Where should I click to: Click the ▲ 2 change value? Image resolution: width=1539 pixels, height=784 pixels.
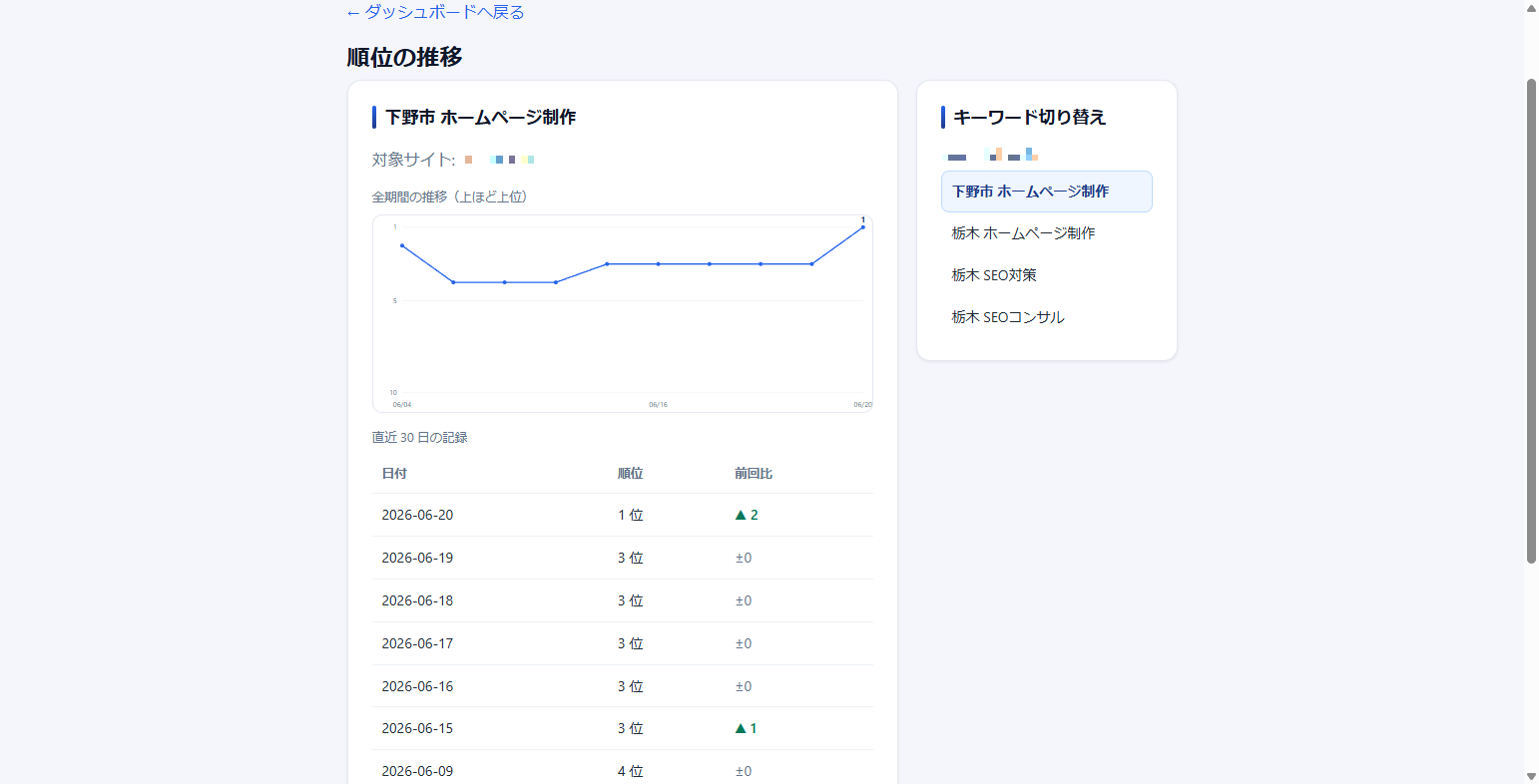point(747,516)
